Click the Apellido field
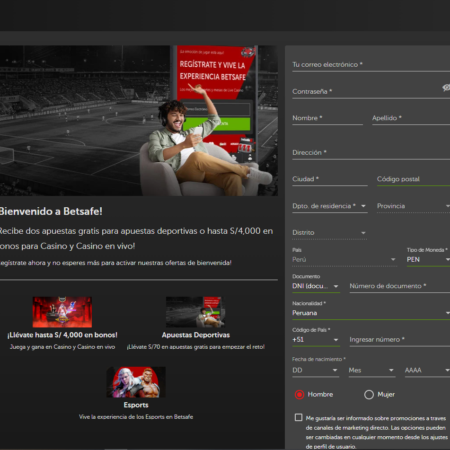 tap(411, 118)
